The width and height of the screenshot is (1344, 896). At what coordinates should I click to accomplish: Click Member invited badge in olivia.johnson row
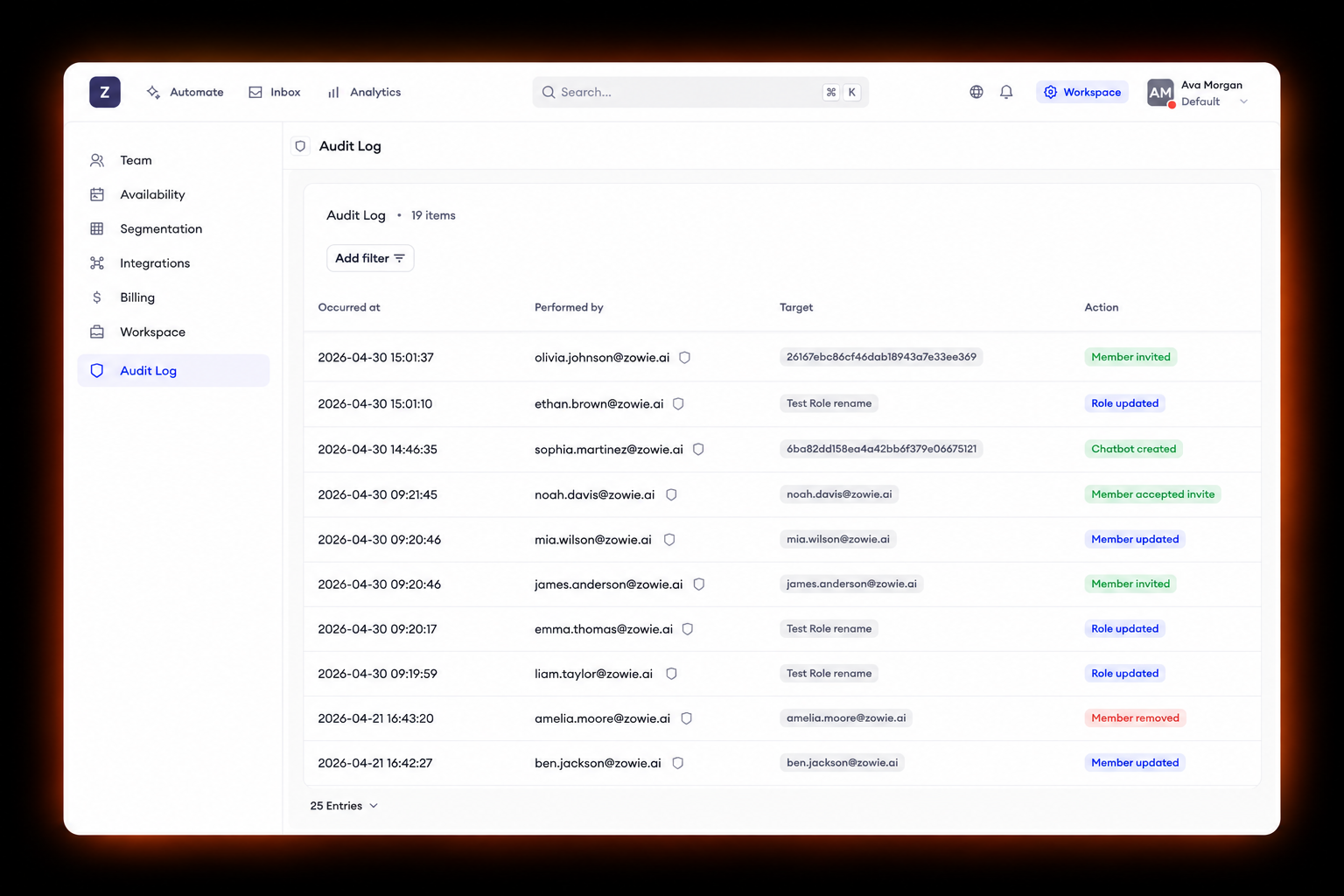[x=1130, y=357]
